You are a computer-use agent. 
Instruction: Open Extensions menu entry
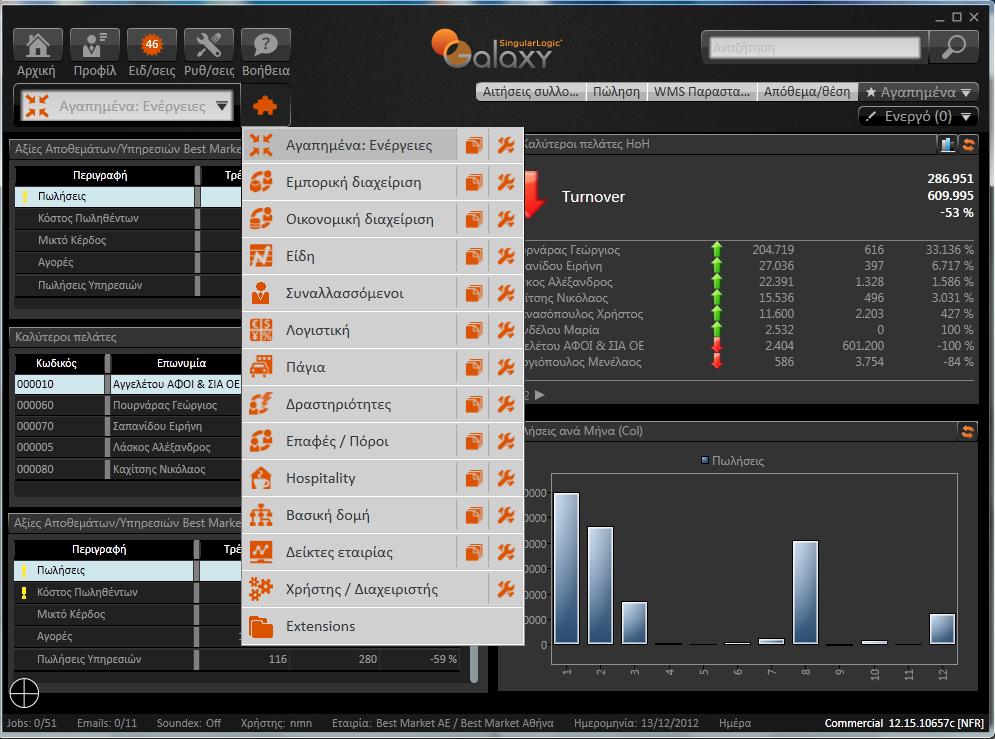click(320, 626)
